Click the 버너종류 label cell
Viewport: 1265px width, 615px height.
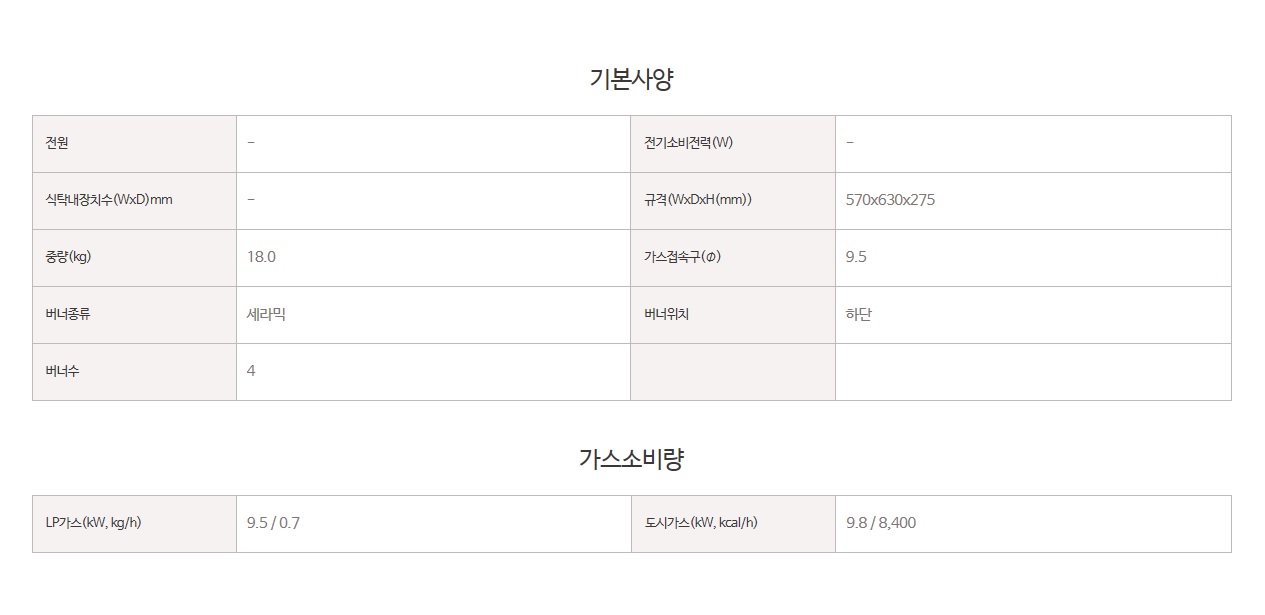pos(134,314)
